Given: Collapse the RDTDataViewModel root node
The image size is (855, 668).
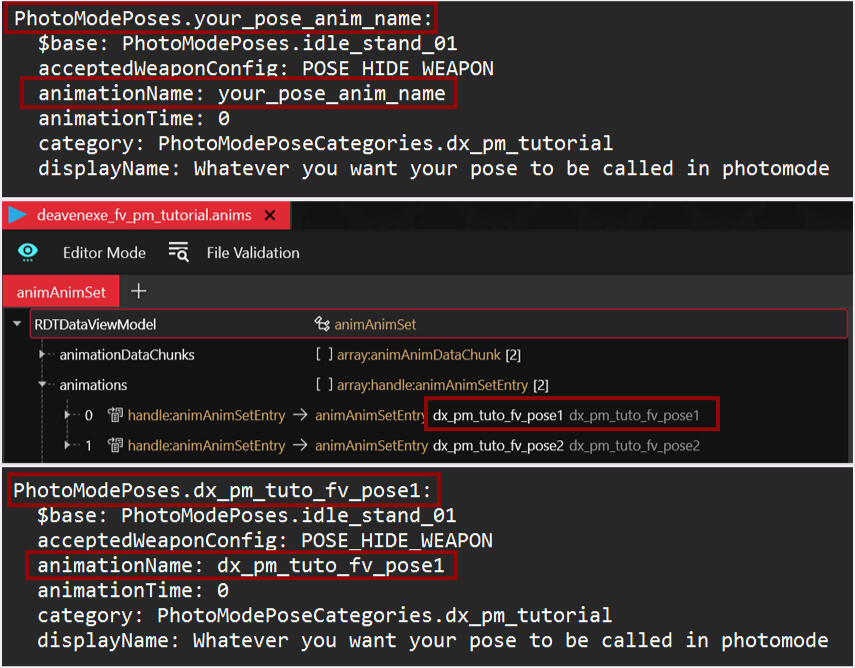Looking at the screenshot, I should pyautogui.click(x=18, y=324).
